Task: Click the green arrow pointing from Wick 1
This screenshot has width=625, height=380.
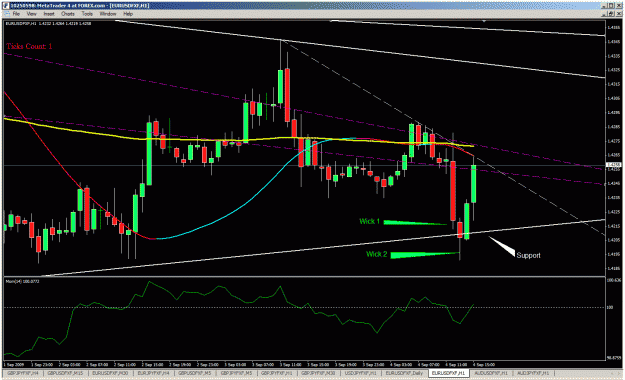Action: click(x=415, y=222)
